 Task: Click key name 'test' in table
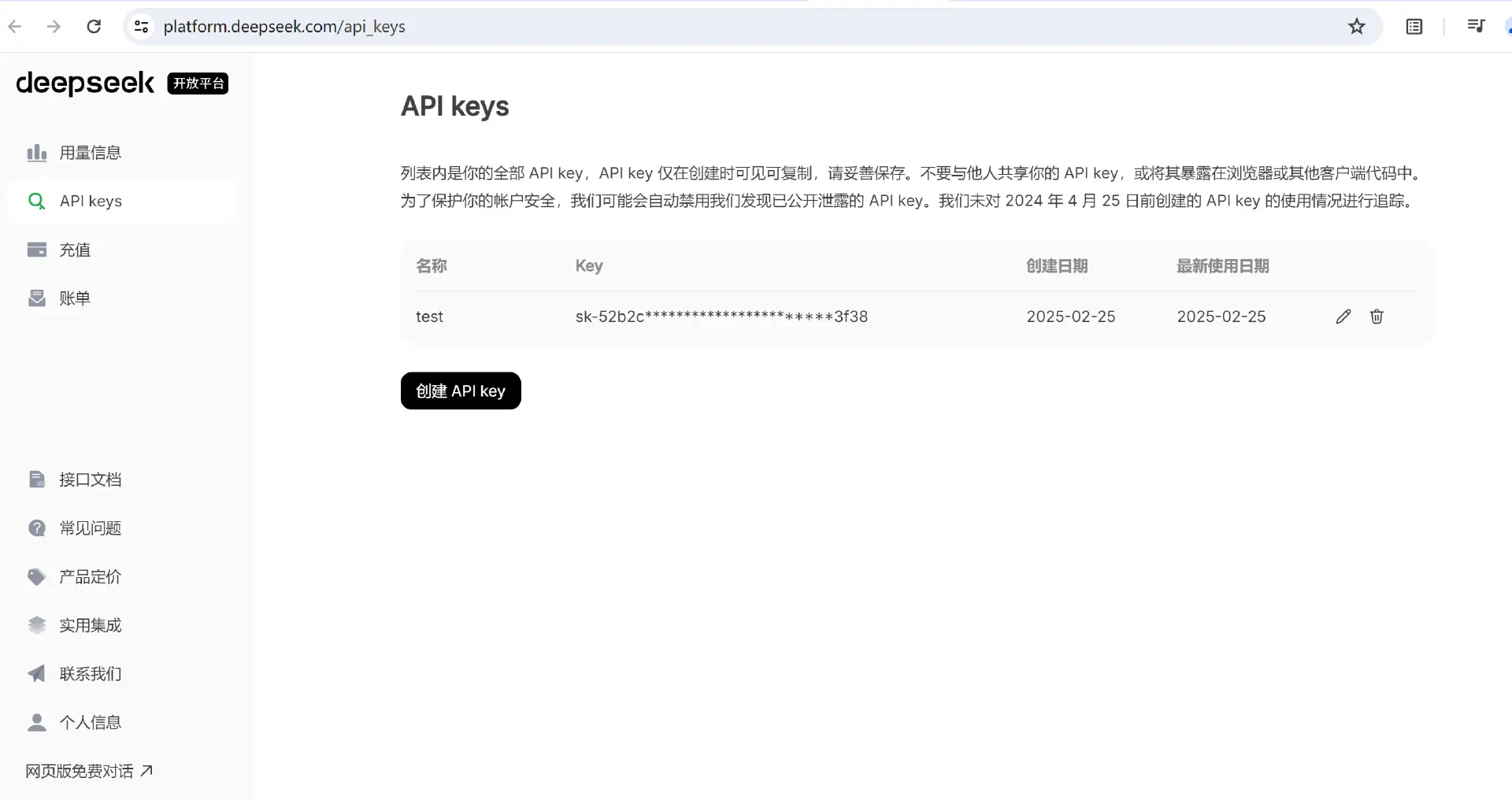coord(429,317)
